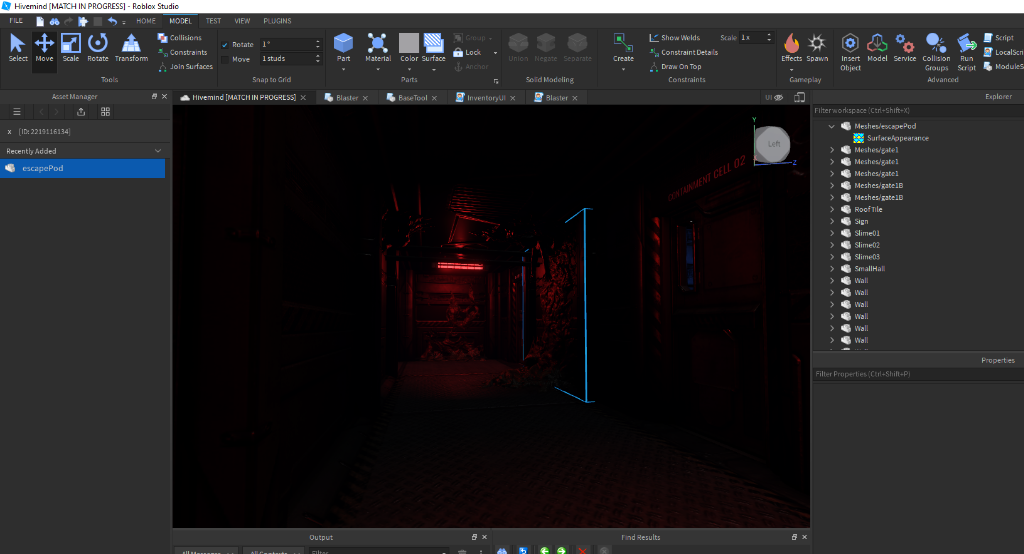Toggle UI visibility eye icon
Viewport: 1024px width, 554px height.
[778, 98]
